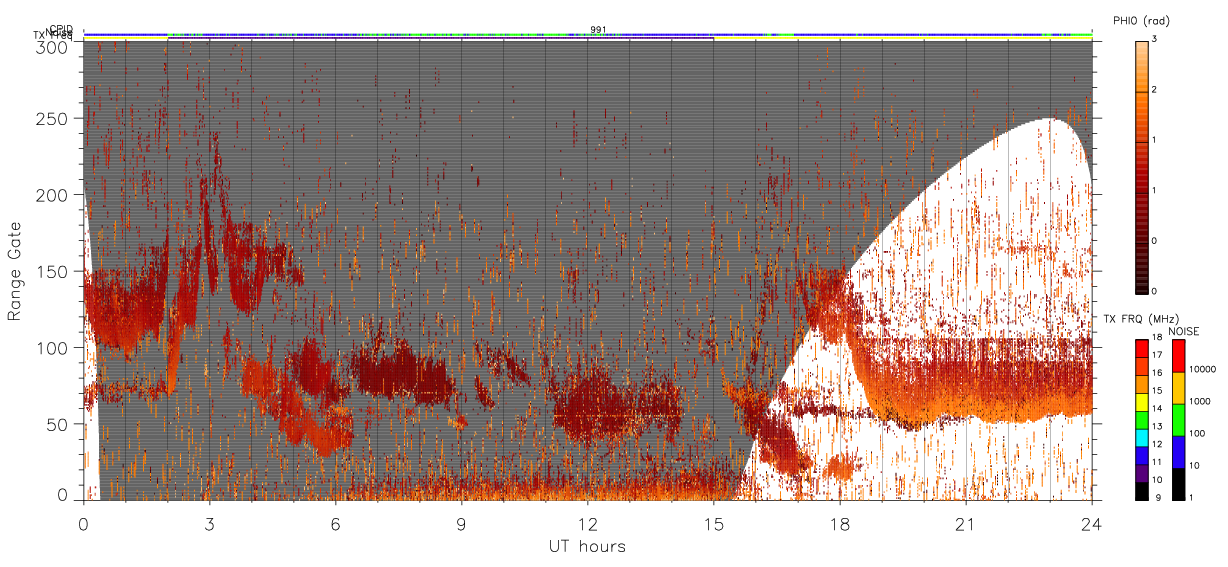The image size is (1228, 567).
Task: Click the CPID label at top left
Action: pos(61,29)
